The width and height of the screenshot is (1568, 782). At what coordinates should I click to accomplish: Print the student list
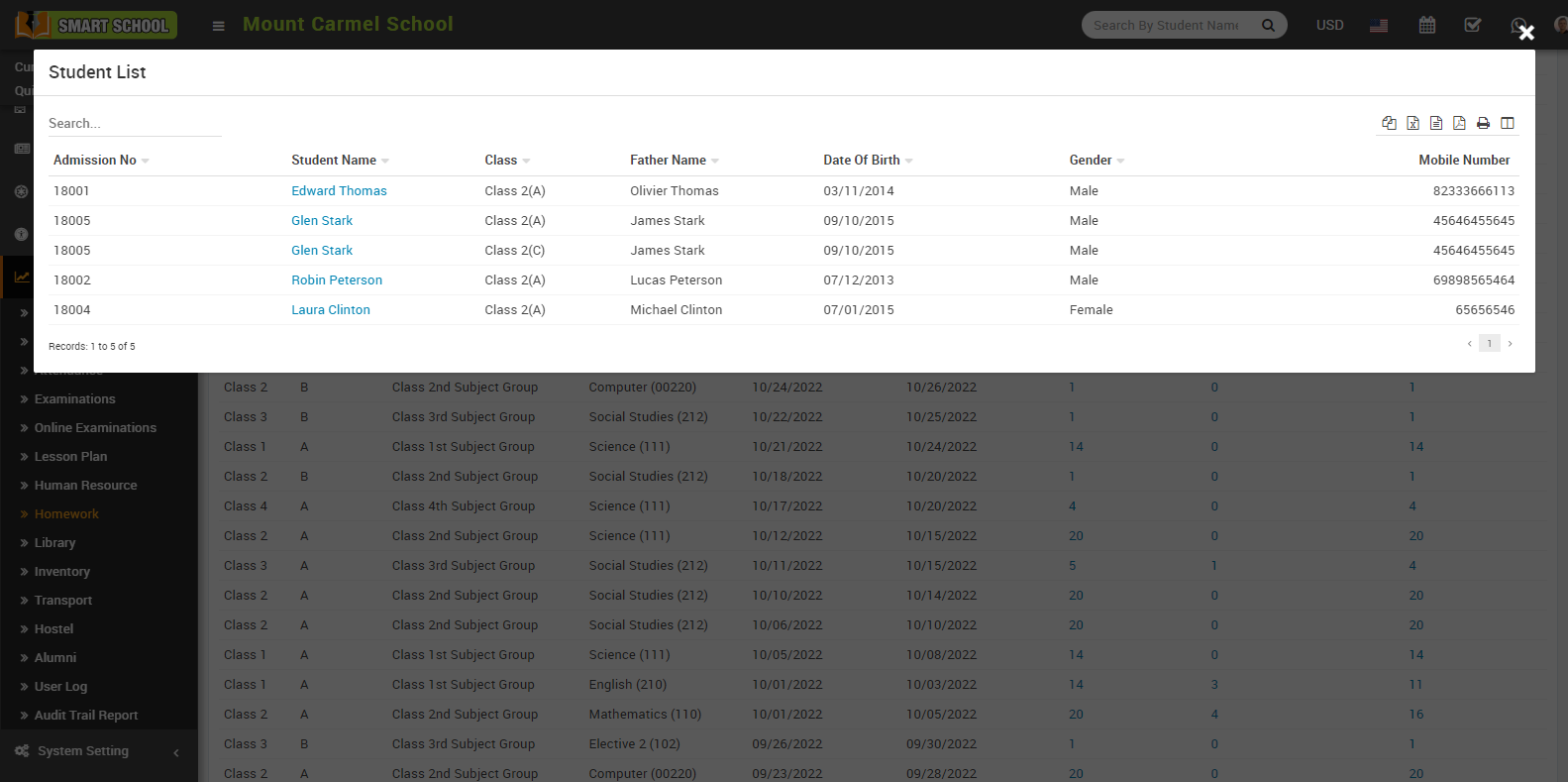[1483, 123]
